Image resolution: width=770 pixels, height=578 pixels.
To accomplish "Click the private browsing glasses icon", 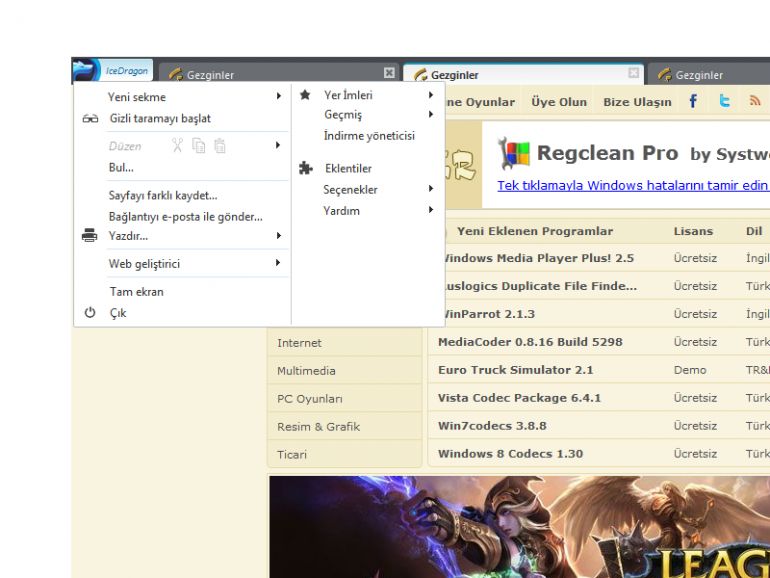I will 90,118.
